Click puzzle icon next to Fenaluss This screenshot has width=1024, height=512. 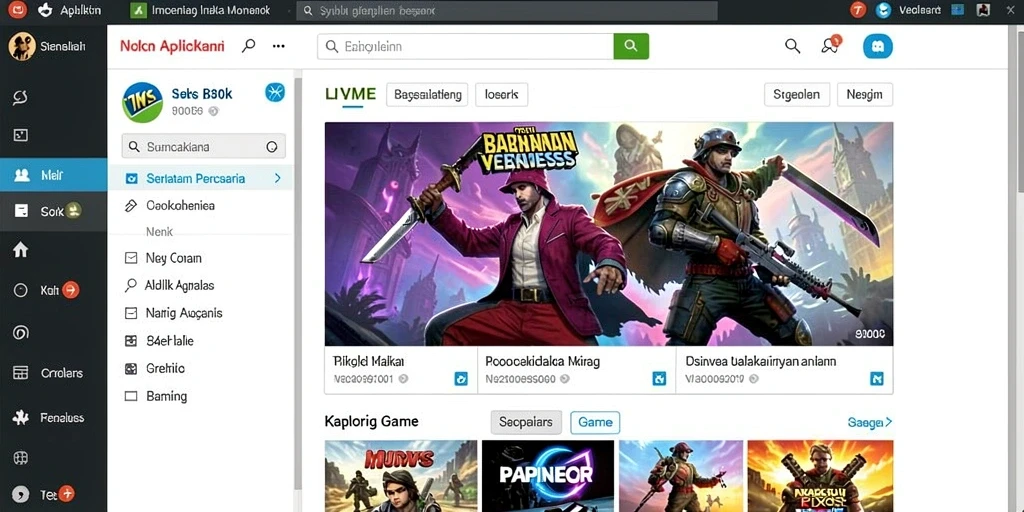21,418
